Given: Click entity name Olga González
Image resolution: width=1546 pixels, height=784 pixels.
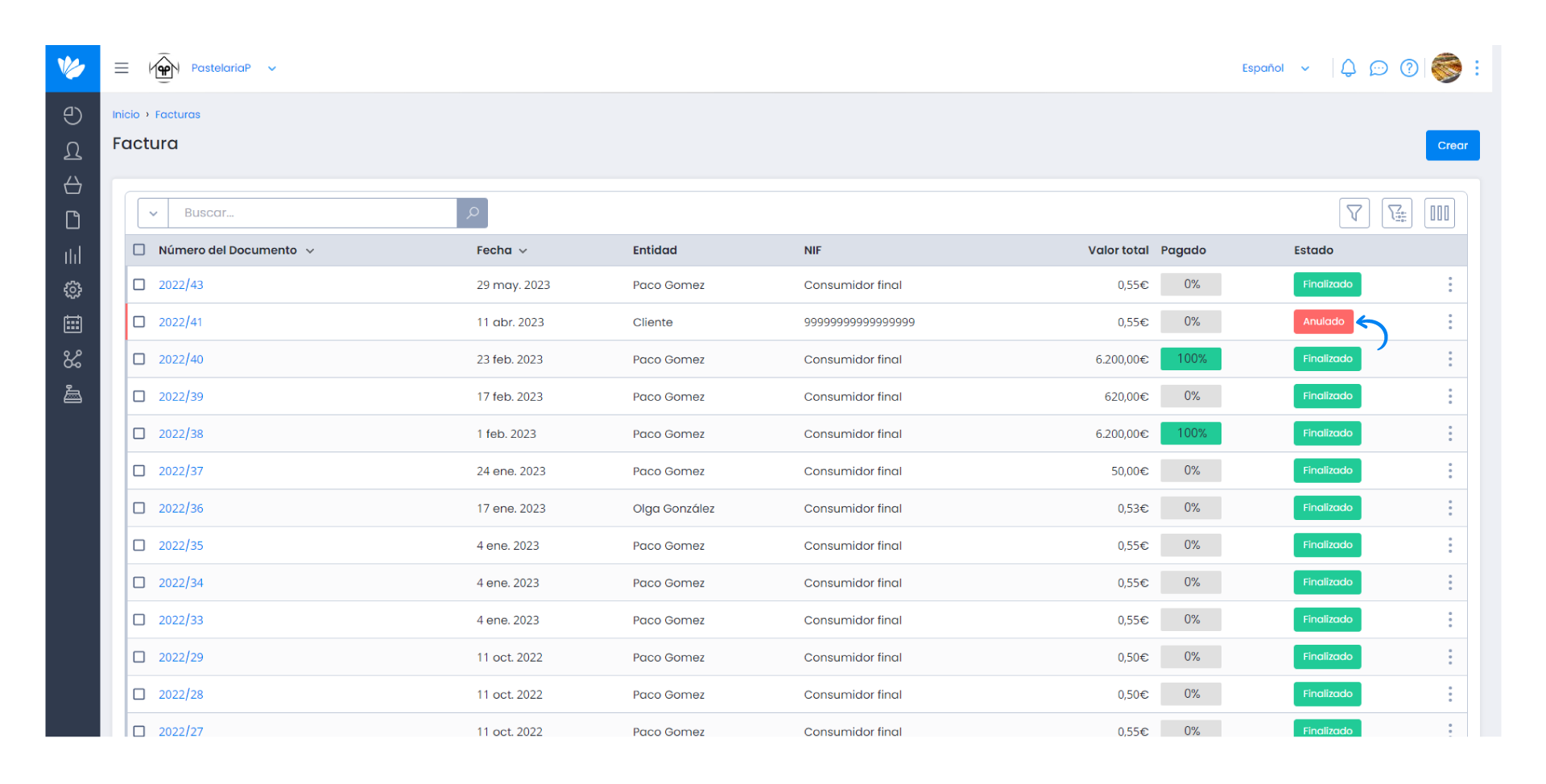Looking at the screenshot, I should coord(673,509).
